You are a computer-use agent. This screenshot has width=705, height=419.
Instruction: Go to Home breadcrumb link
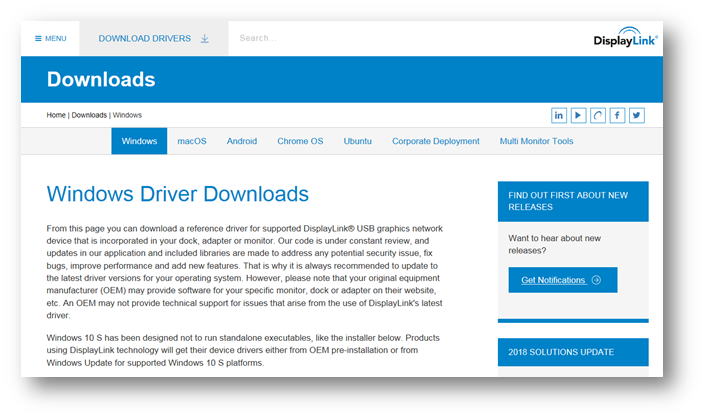pos(56,115)
